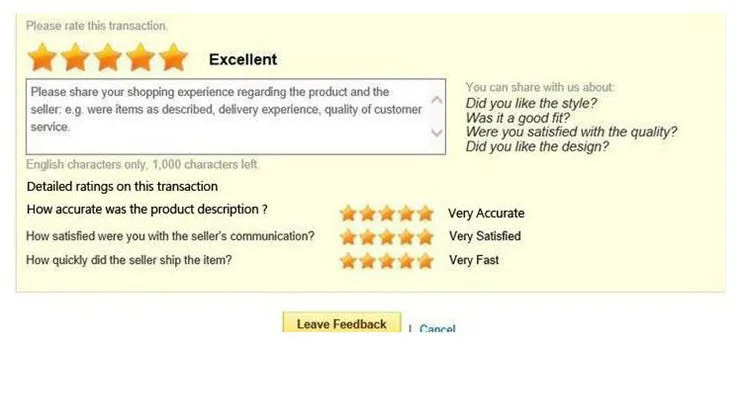Rate shipping speed five stars
Viewport: 738px width, 393px height.
pos(425,260)
